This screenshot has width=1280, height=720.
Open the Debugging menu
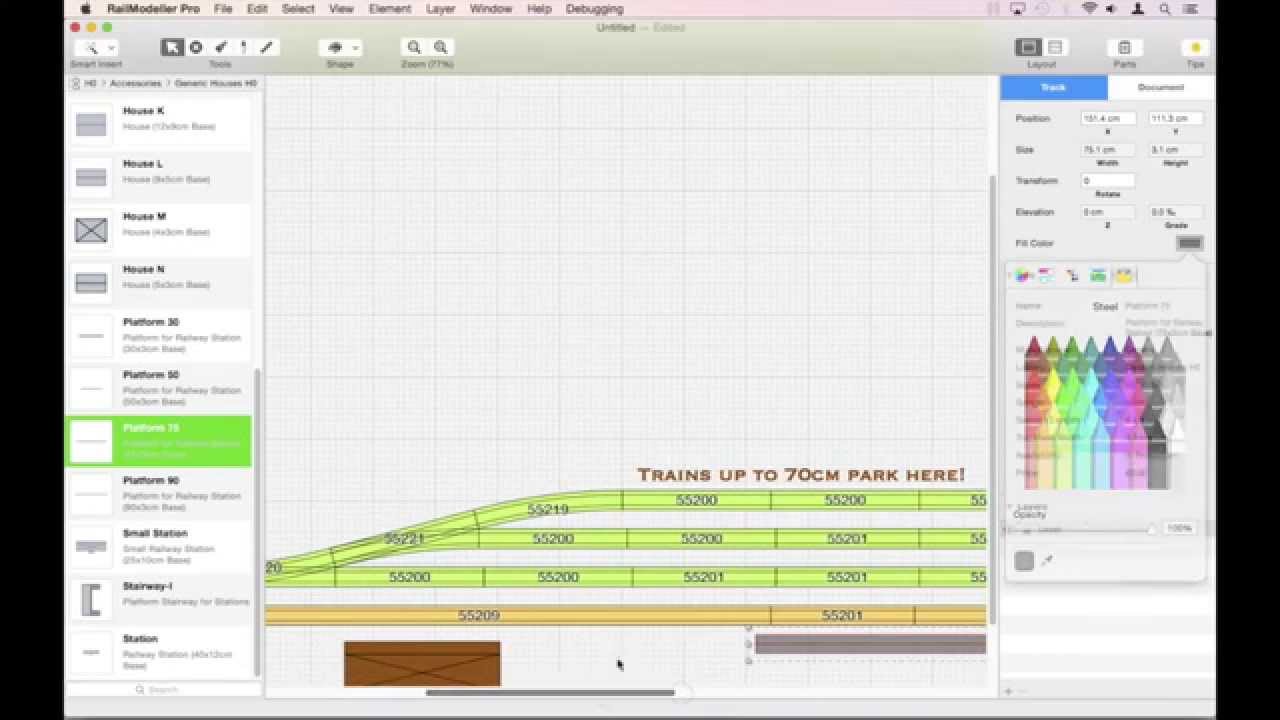594,9
